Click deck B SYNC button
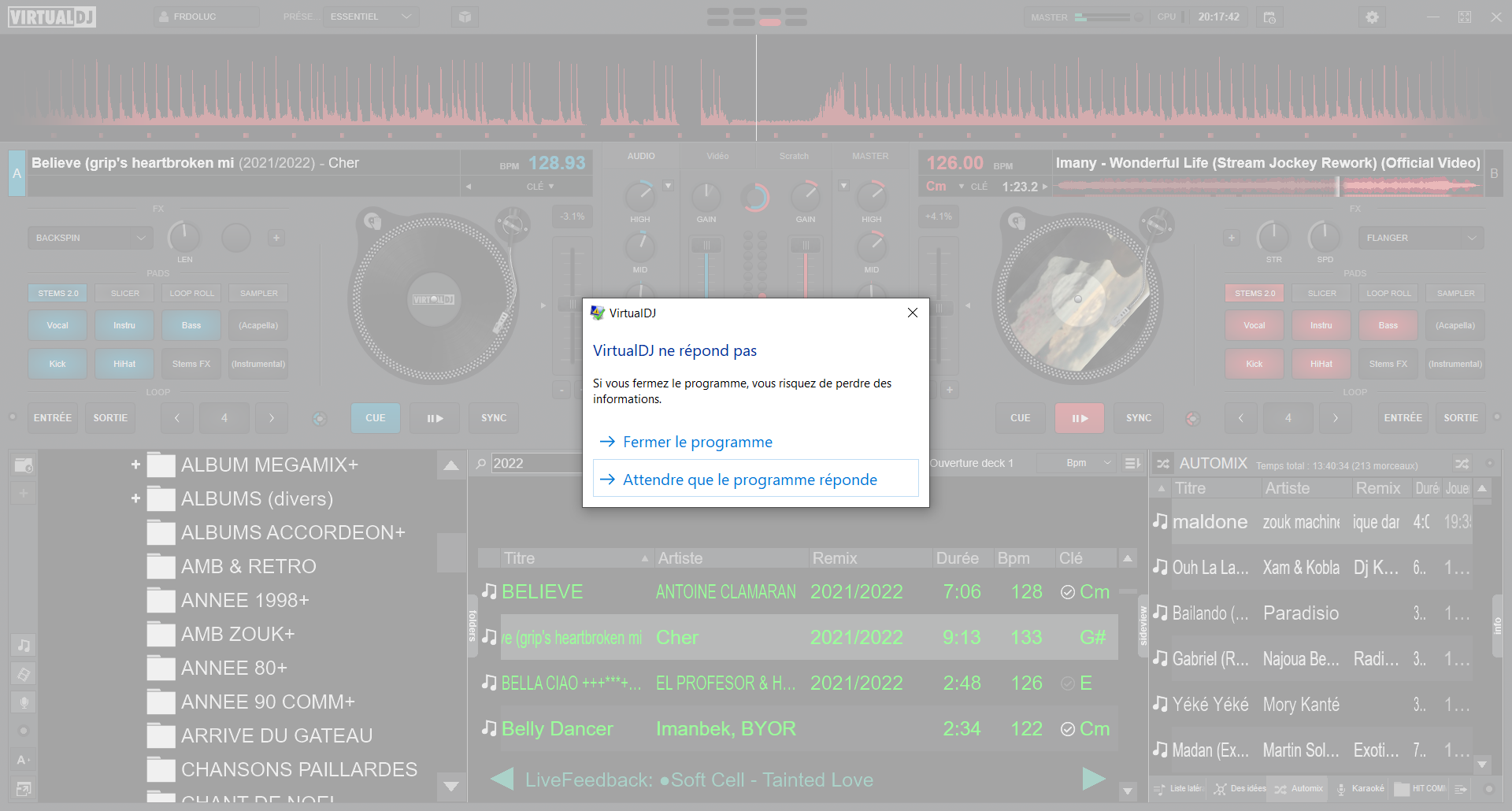1512x811 pixels. (x=1139, y=418)
